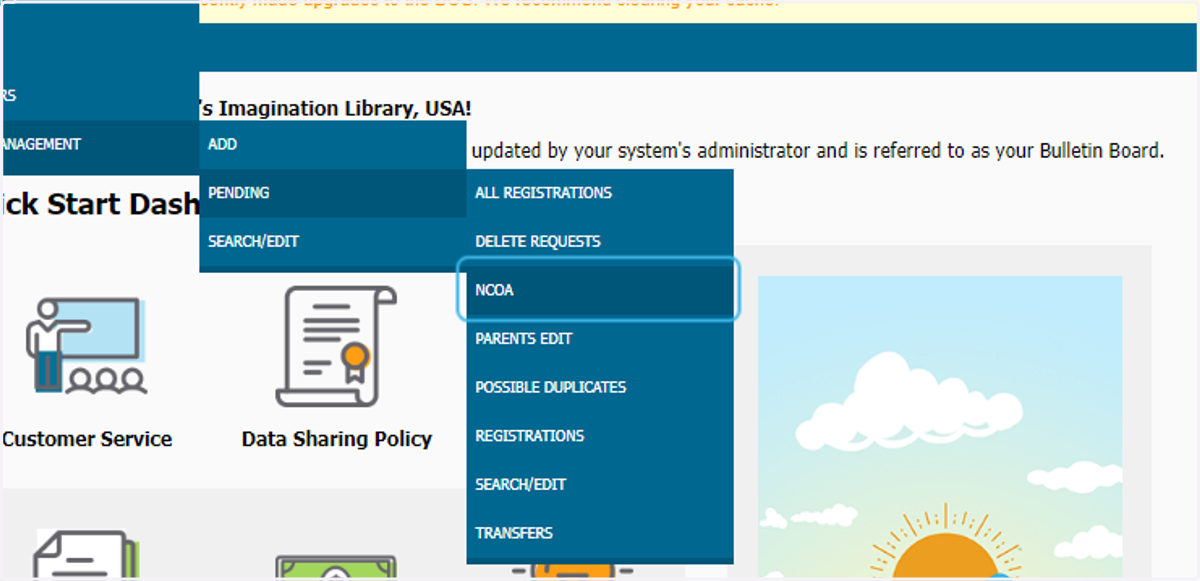The image size is (1200, 581).
Task: Click the sunny sky illustration
Action: [940, 428]
